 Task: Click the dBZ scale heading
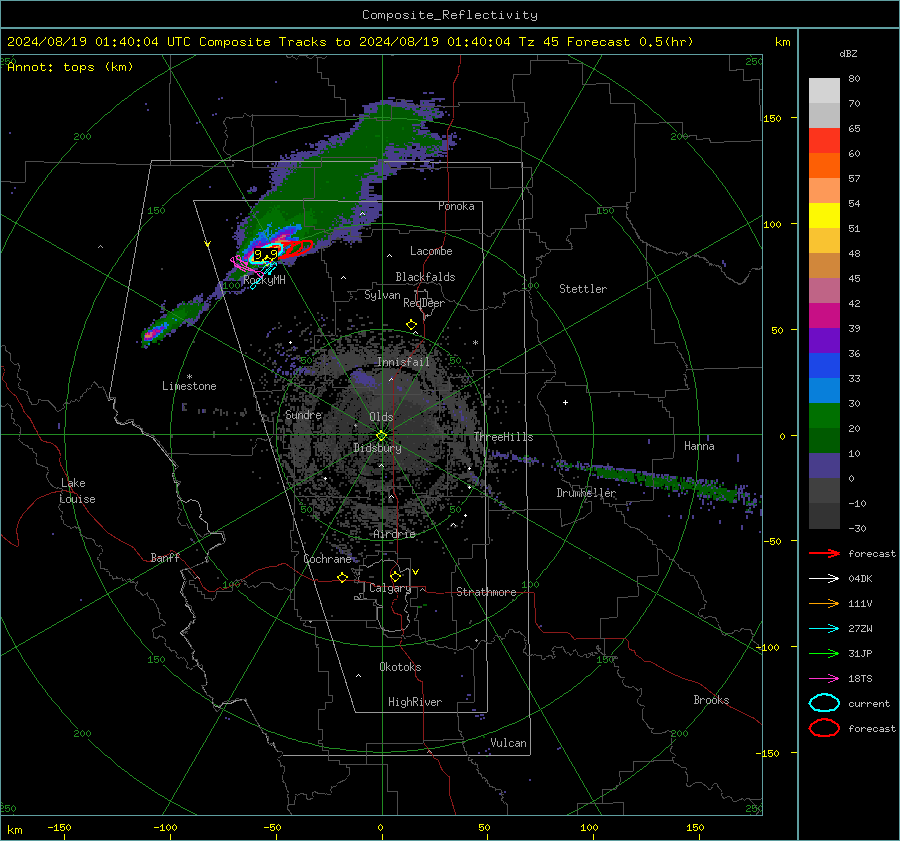(848, 53)
